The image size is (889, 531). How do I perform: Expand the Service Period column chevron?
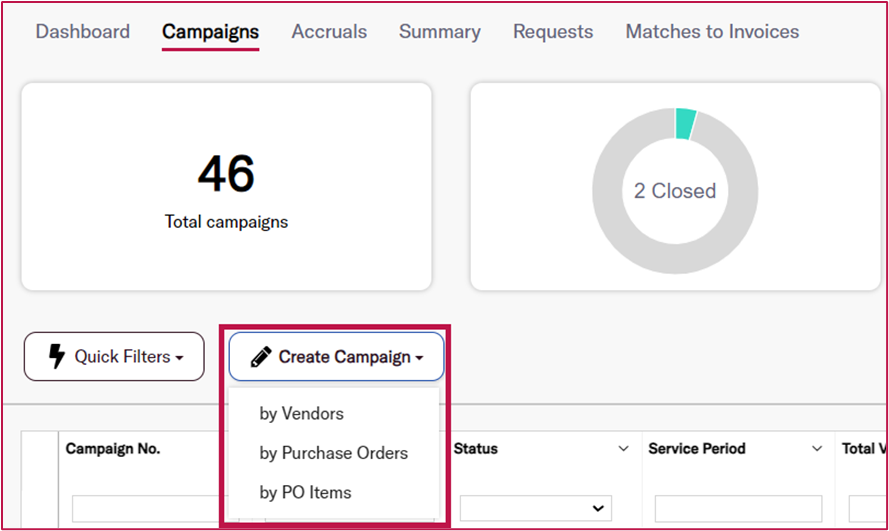[816, 449]
